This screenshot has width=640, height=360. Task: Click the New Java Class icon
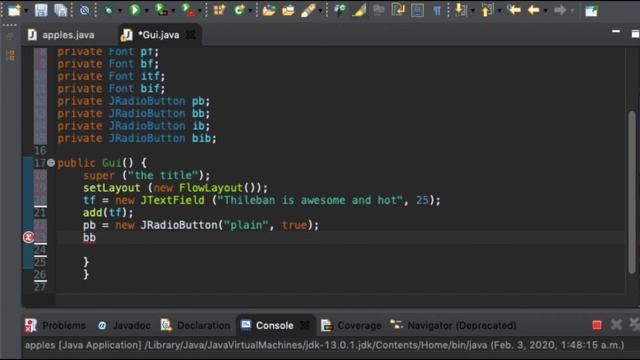[x=239, y=10]
